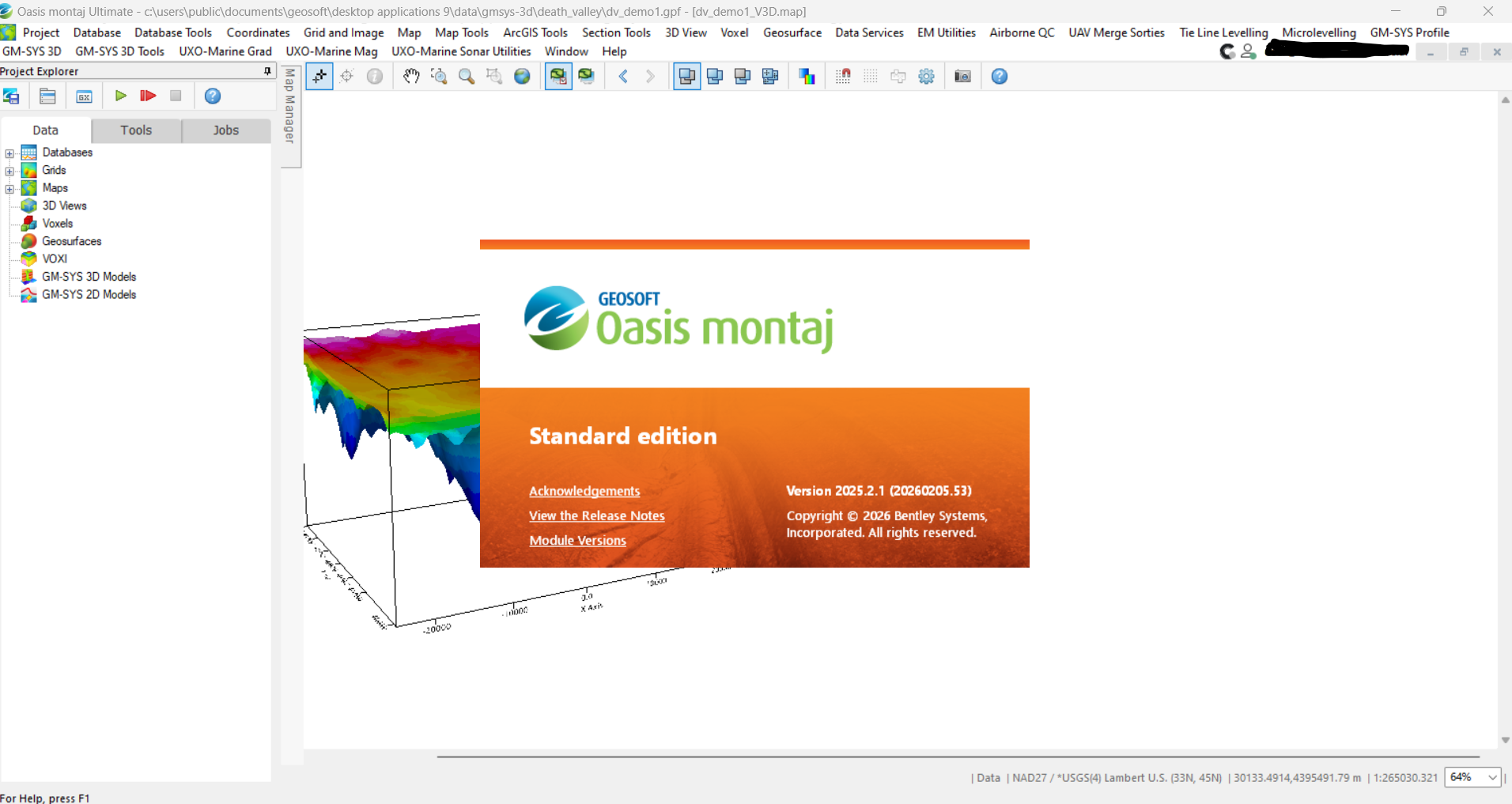
Task: Open the GM-SYS 3D menu
Action: pyautogui.click(x=32, y=51)
